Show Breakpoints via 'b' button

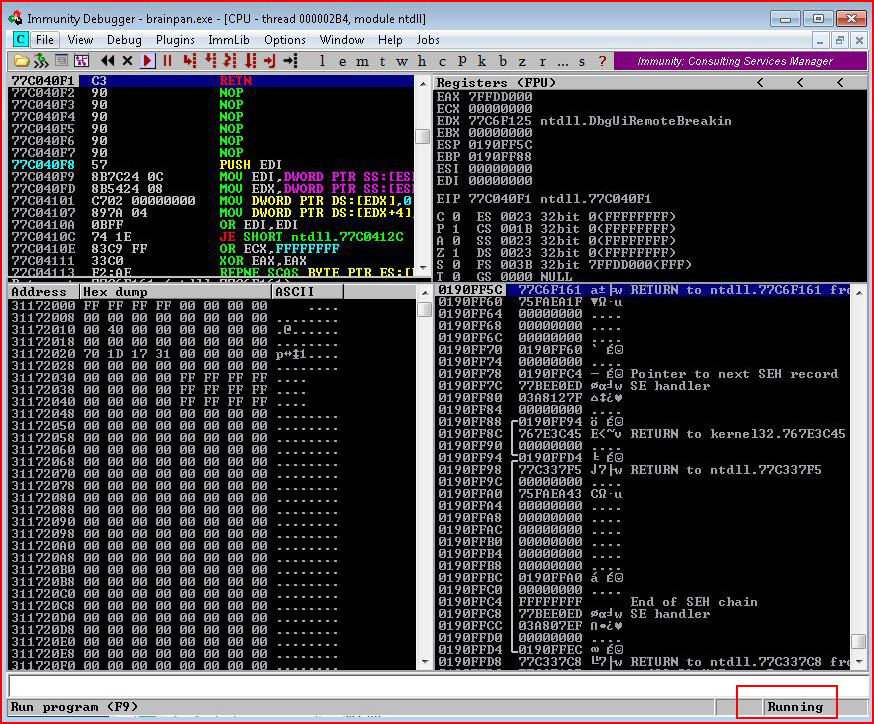(x=503, y=61)
